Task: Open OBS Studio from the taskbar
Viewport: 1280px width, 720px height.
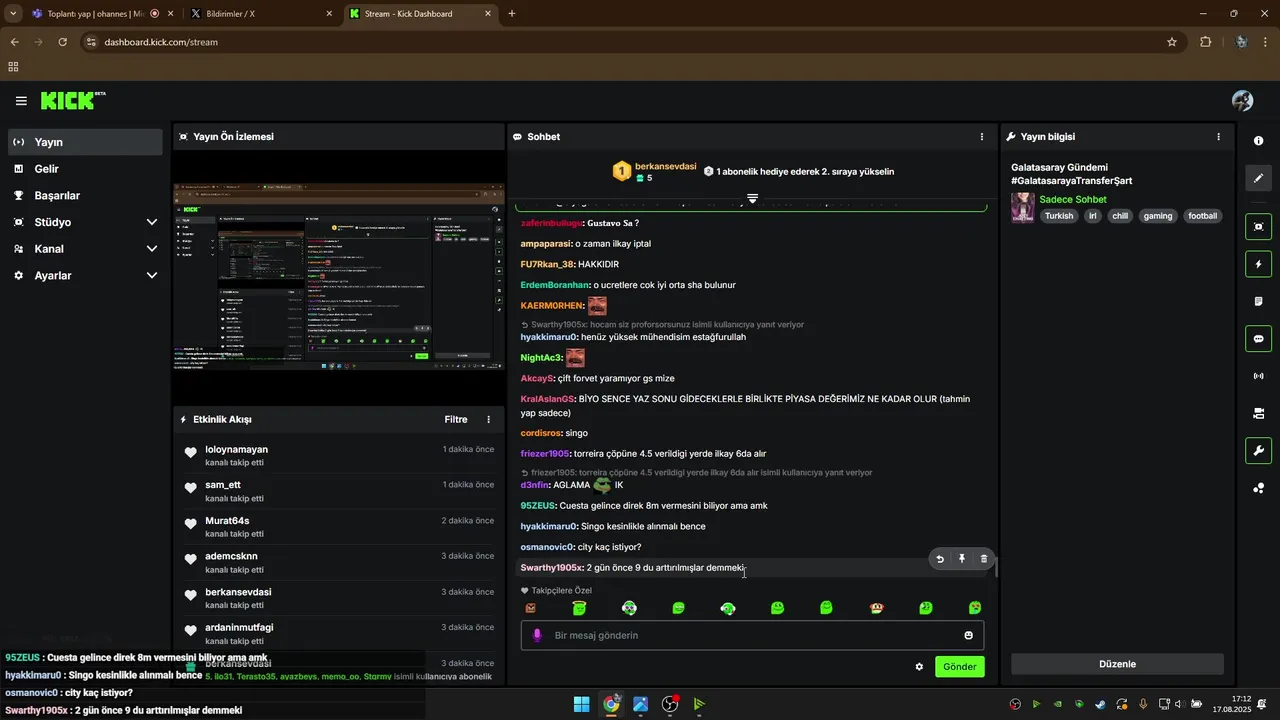Action: tap(670, 704)
